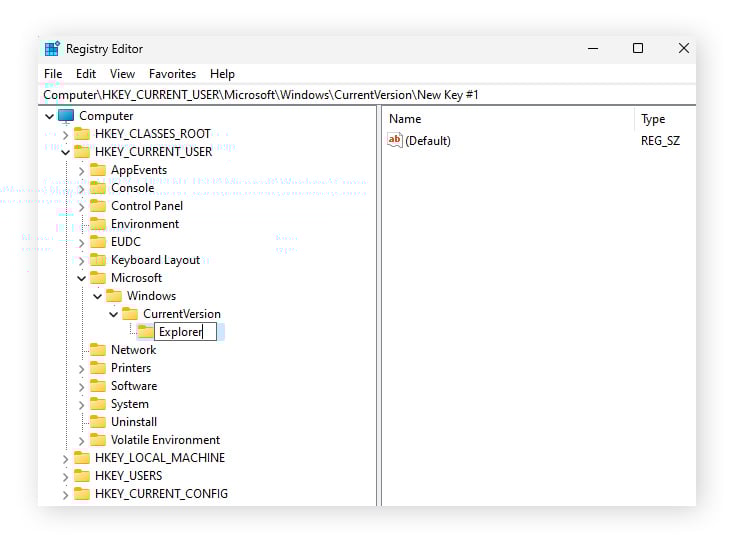This screenshot has width=734, height=543.
Task: Expand the Keyboard Layout key
Action: (x=81, y=261)
